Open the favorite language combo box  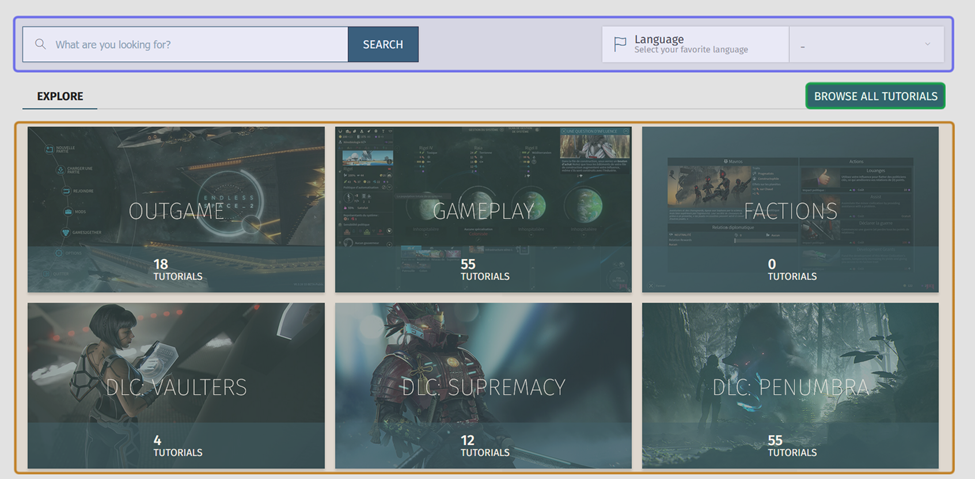(x=865, y=45)
